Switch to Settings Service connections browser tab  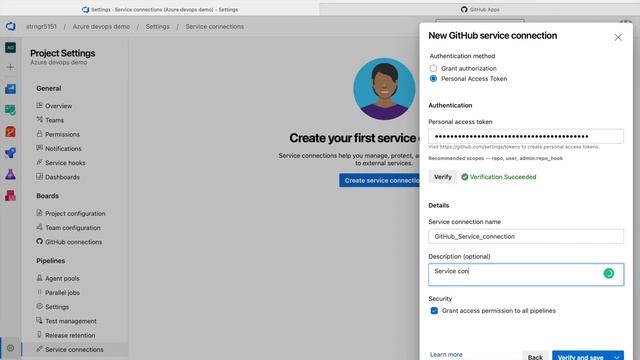point(160,9)
